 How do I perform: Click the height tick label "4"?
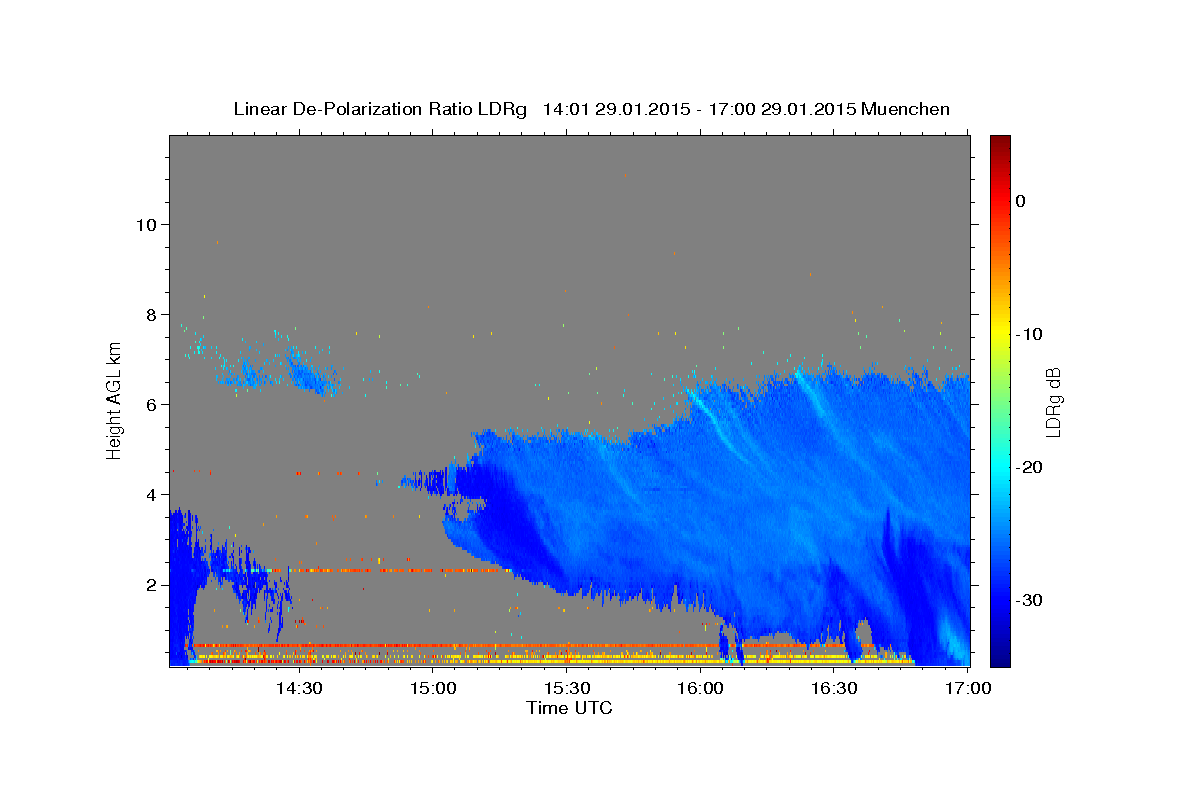pos(150,494)
